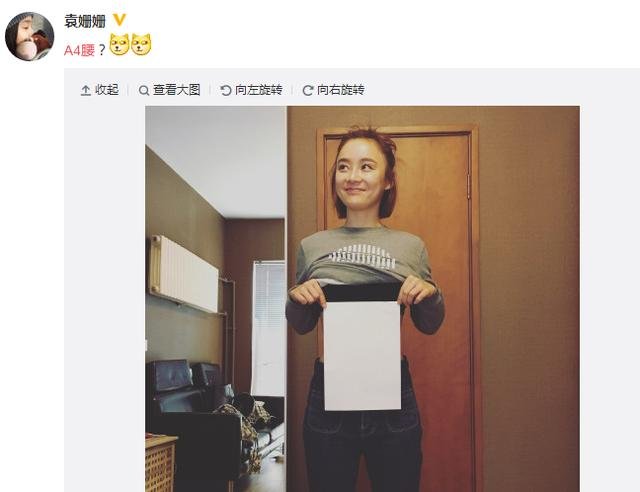Open 袁姗姗's profile avatar picture
This screenshot has height=492, width=640.
click(x=29, y=36)
